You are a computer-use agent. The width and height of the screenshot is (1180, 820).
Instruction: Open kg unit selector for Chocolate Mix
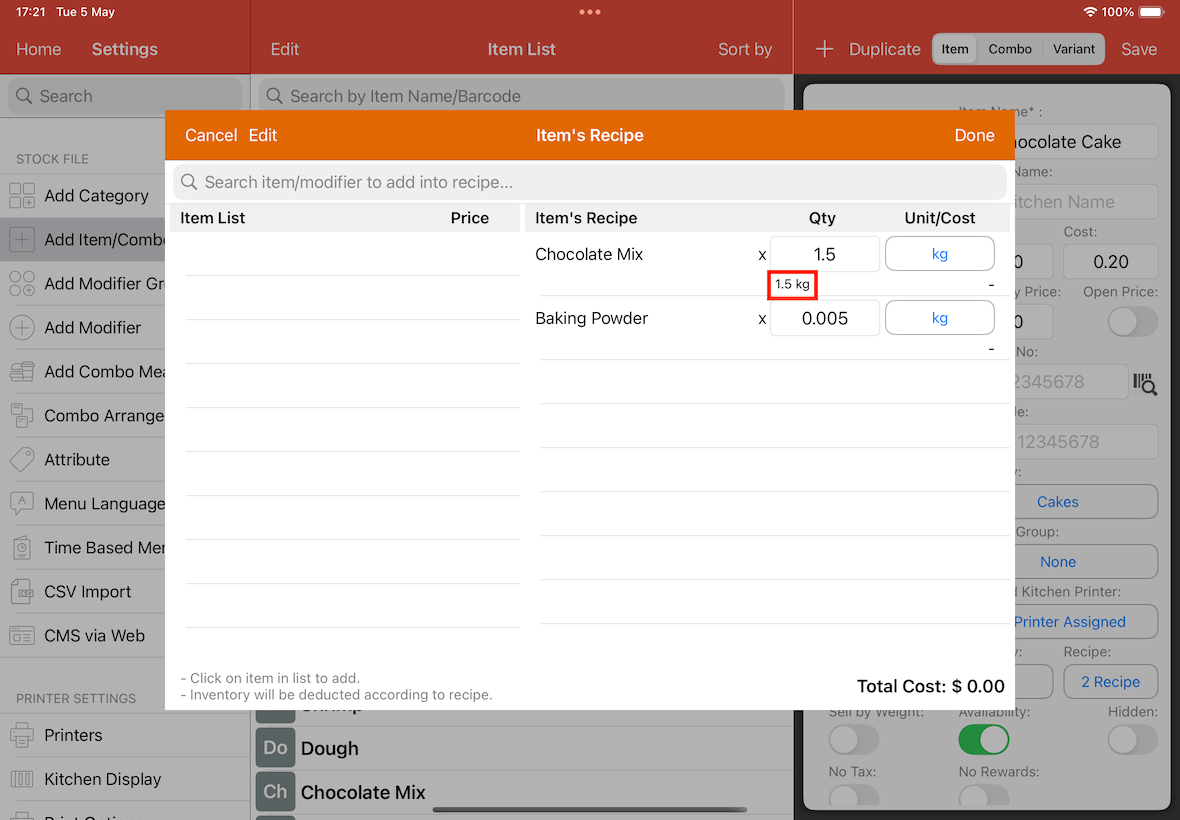coord(939,254)
